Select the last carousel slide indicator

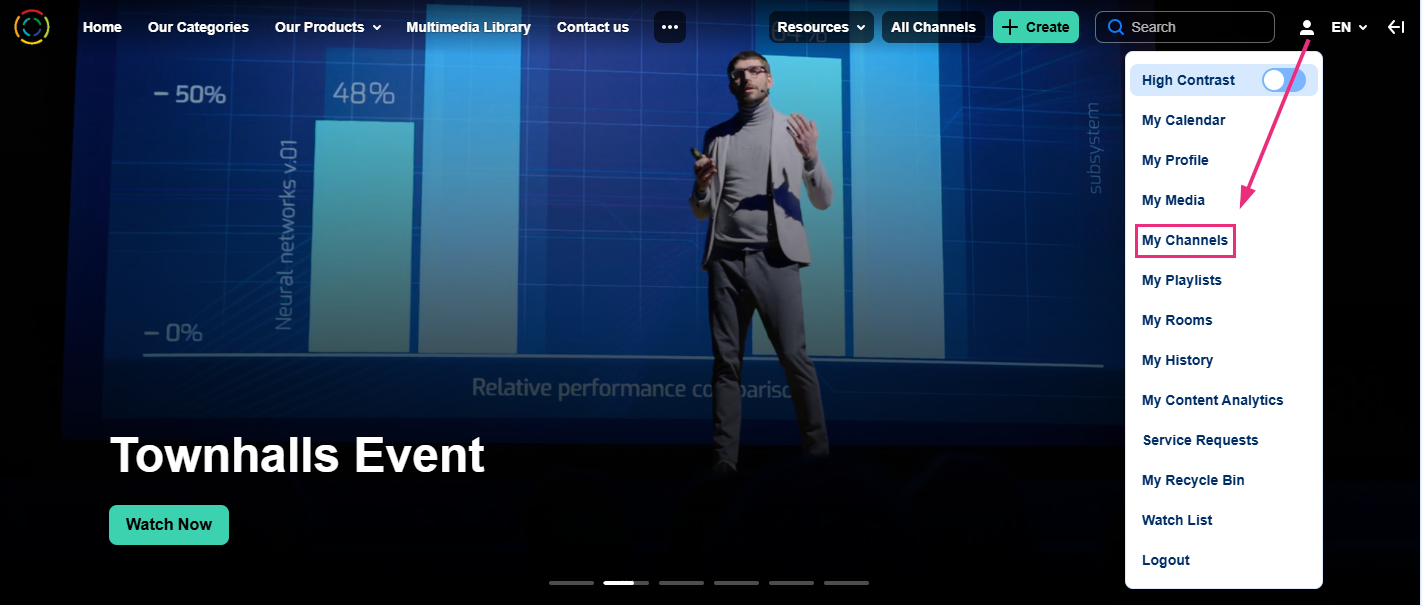click(x=846, y=583)
